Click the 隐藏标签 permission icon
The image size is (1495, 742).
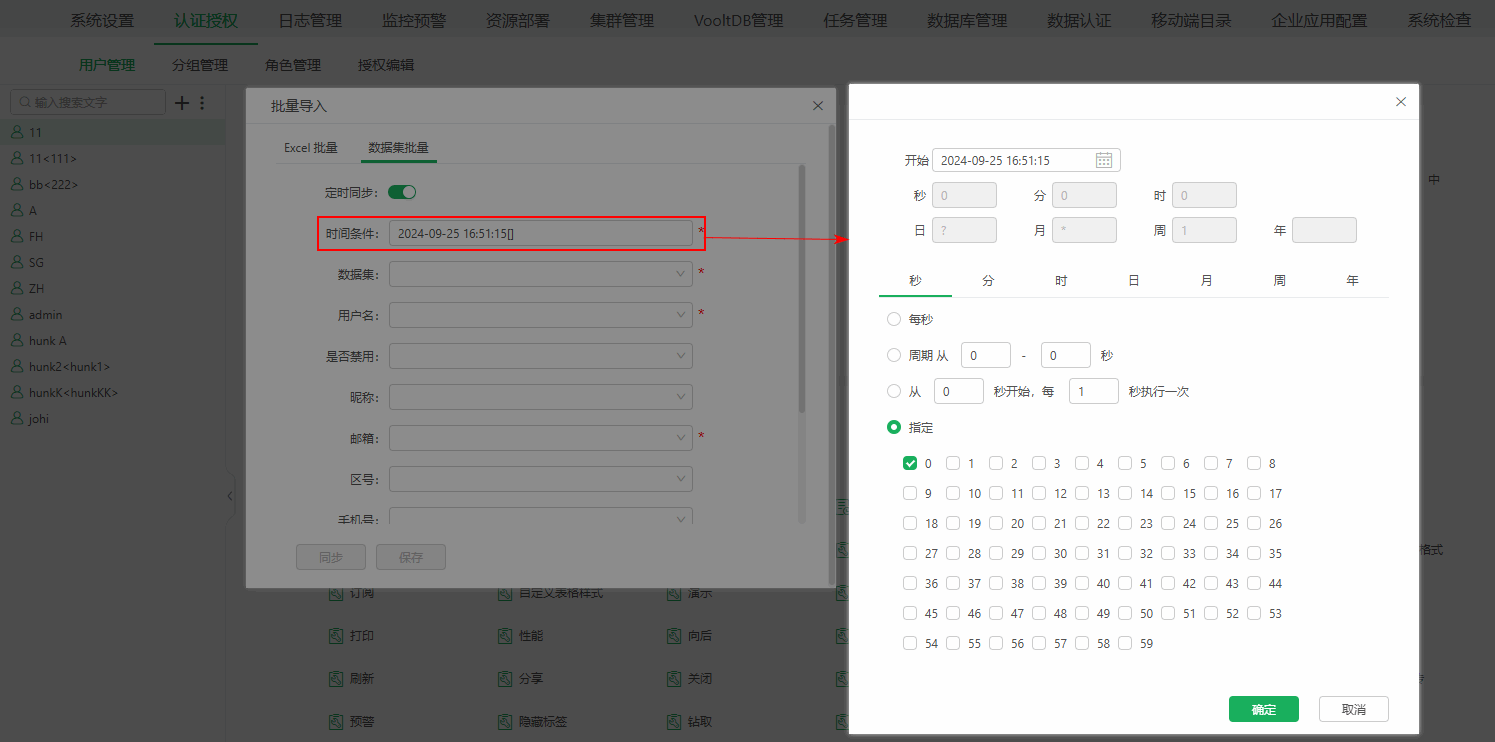506,721
